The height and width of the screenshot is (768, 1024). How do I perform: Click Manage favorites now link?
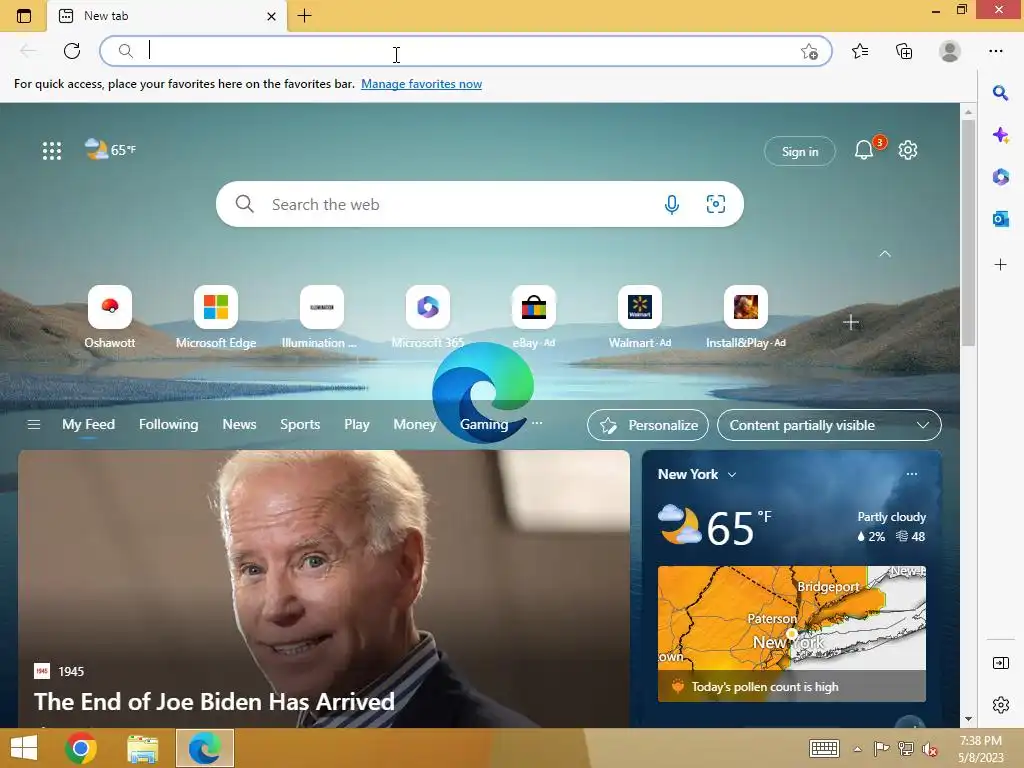click(421, 84)
